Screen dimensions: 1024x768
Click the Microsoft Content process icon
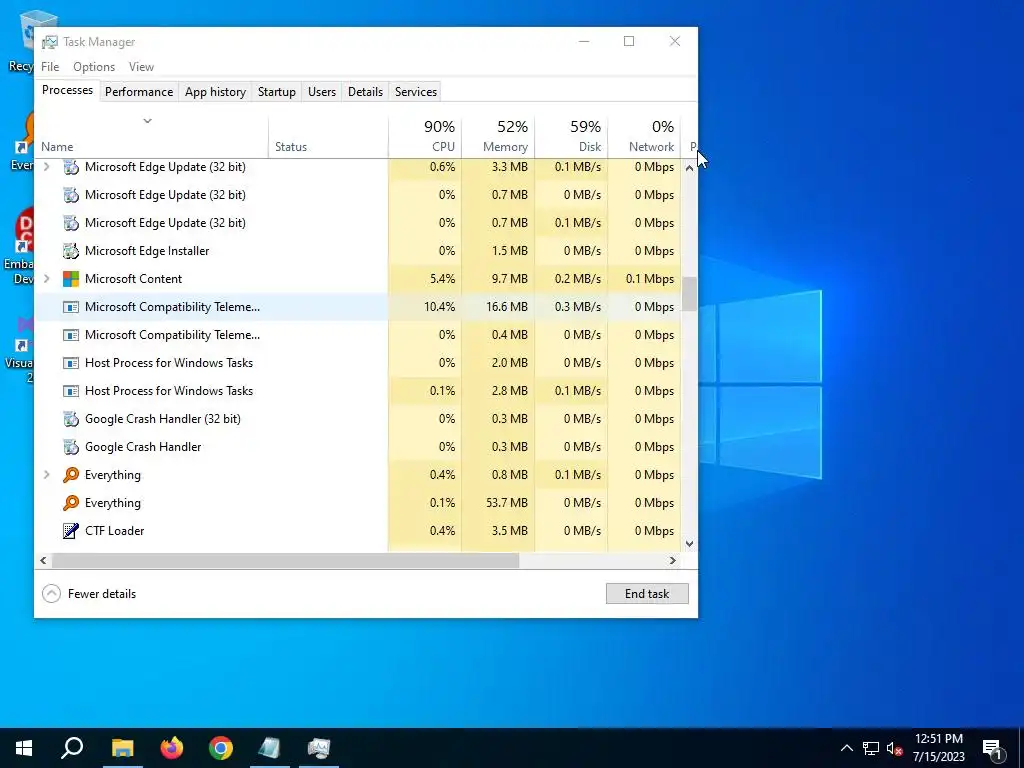(x=71, y=279)
